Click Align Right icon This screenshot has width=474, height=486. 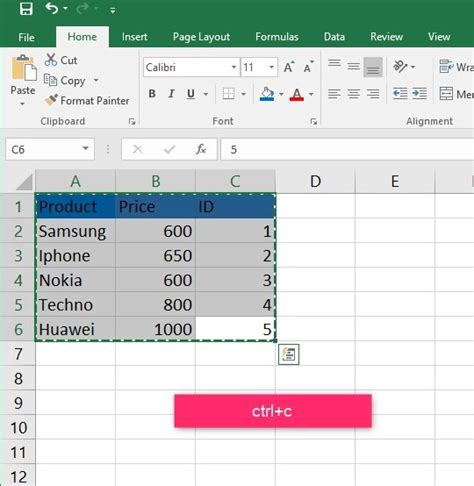coord(373,94)
